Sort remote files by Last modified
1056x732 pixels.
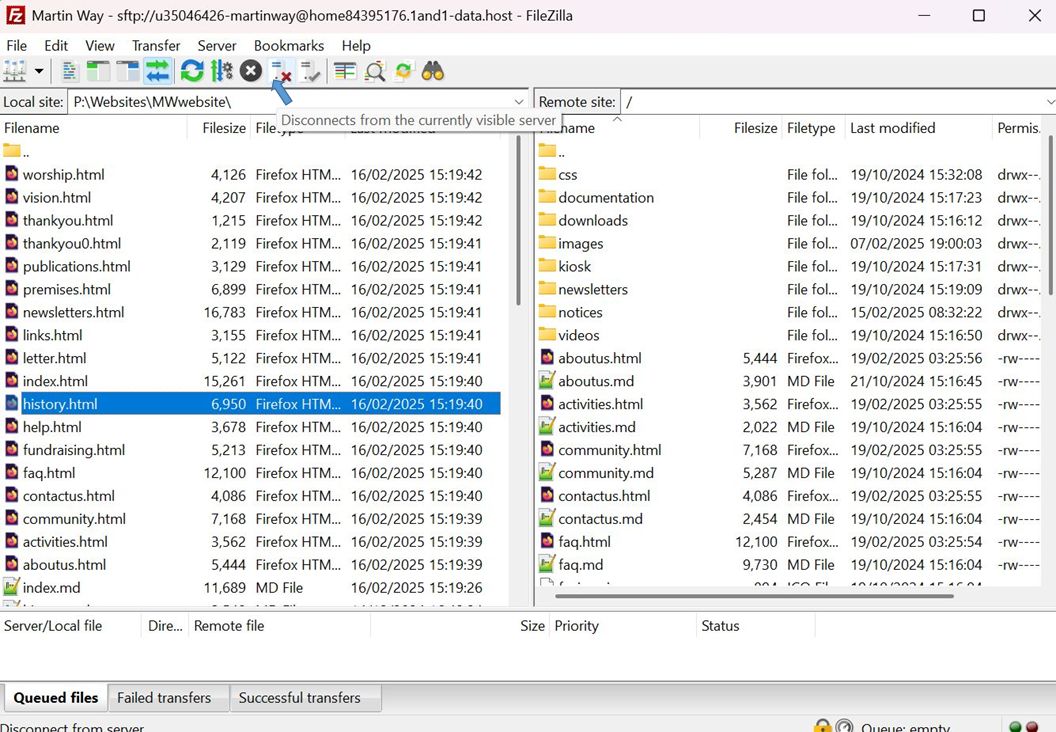(x=892, y=128)
